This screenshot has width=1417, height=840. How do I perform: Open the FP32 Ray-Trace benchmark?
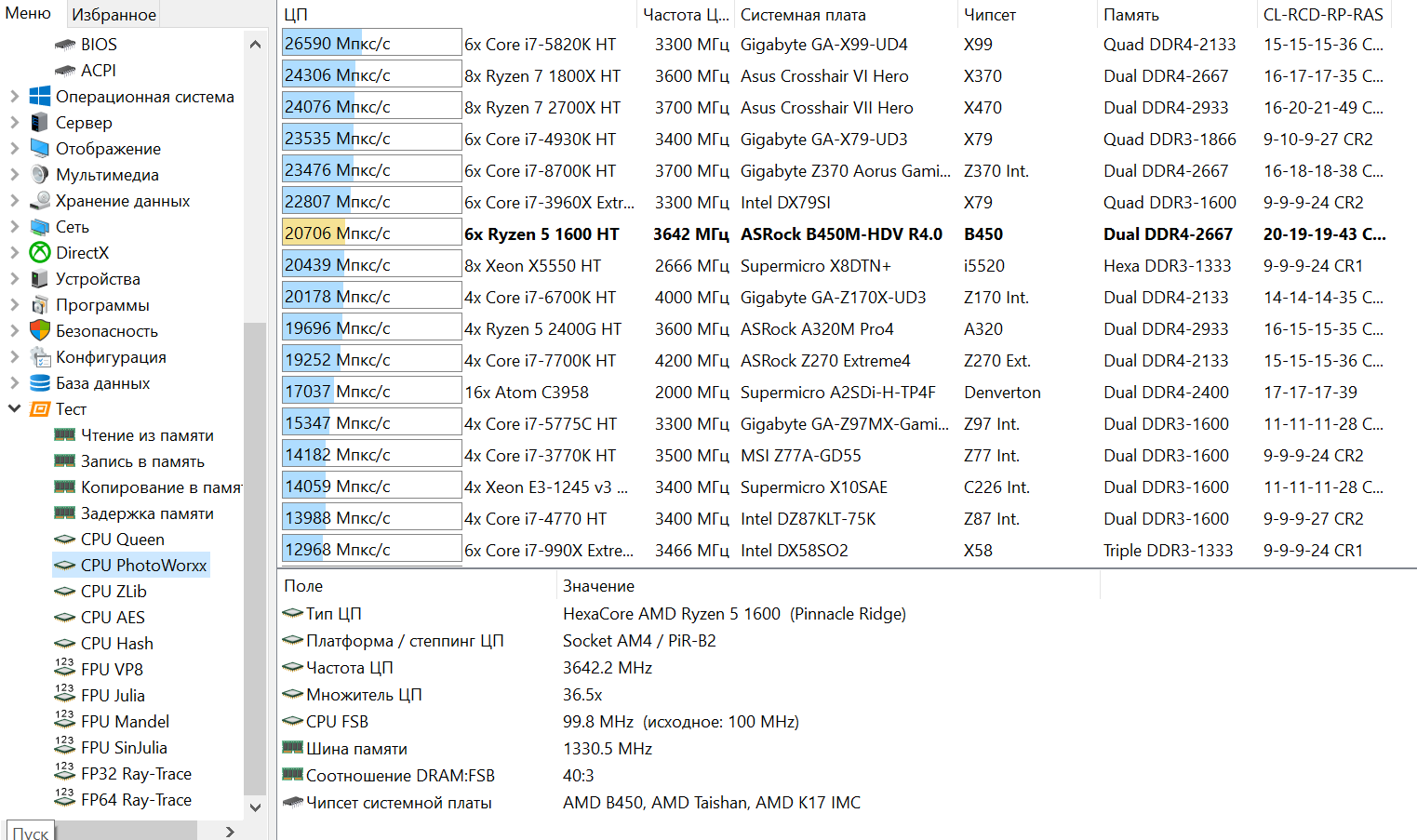[136, 774]
